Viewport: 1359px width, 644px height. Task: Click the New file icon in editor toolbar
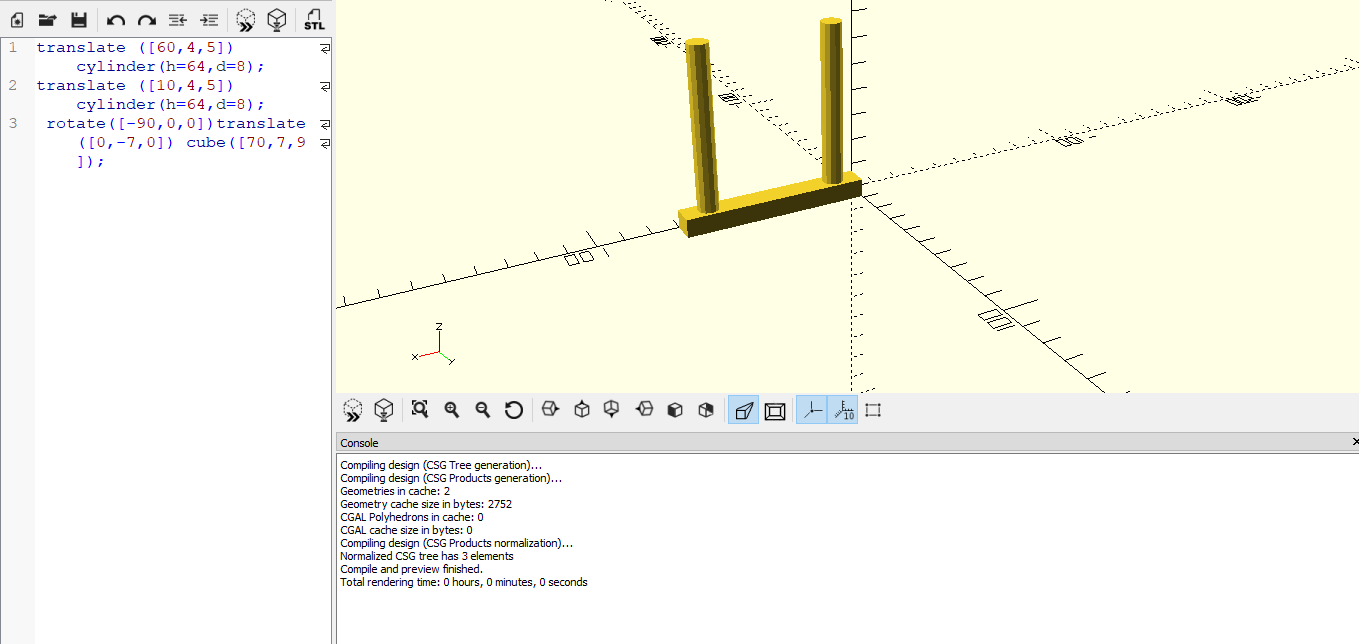click(x=16, y=20)
